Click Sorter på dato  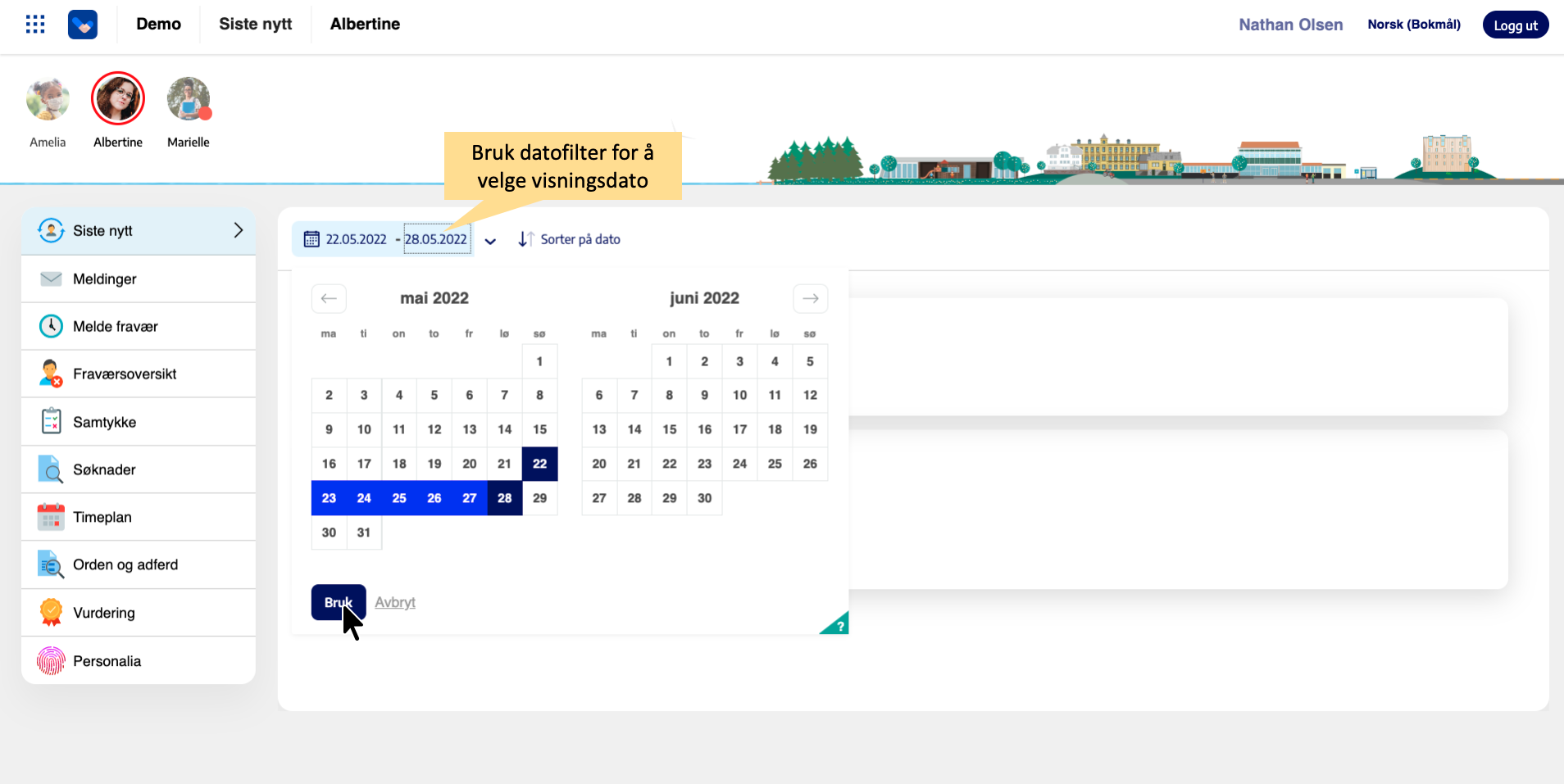(580, 239)
